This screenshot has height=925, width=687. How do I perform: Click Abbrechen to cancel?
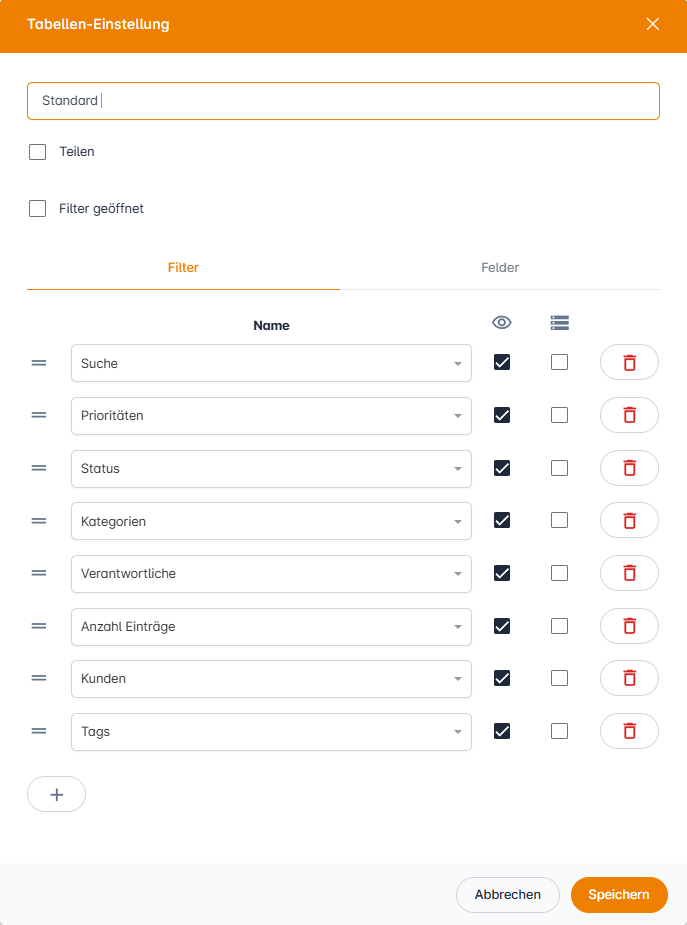[x=507, y=895]
